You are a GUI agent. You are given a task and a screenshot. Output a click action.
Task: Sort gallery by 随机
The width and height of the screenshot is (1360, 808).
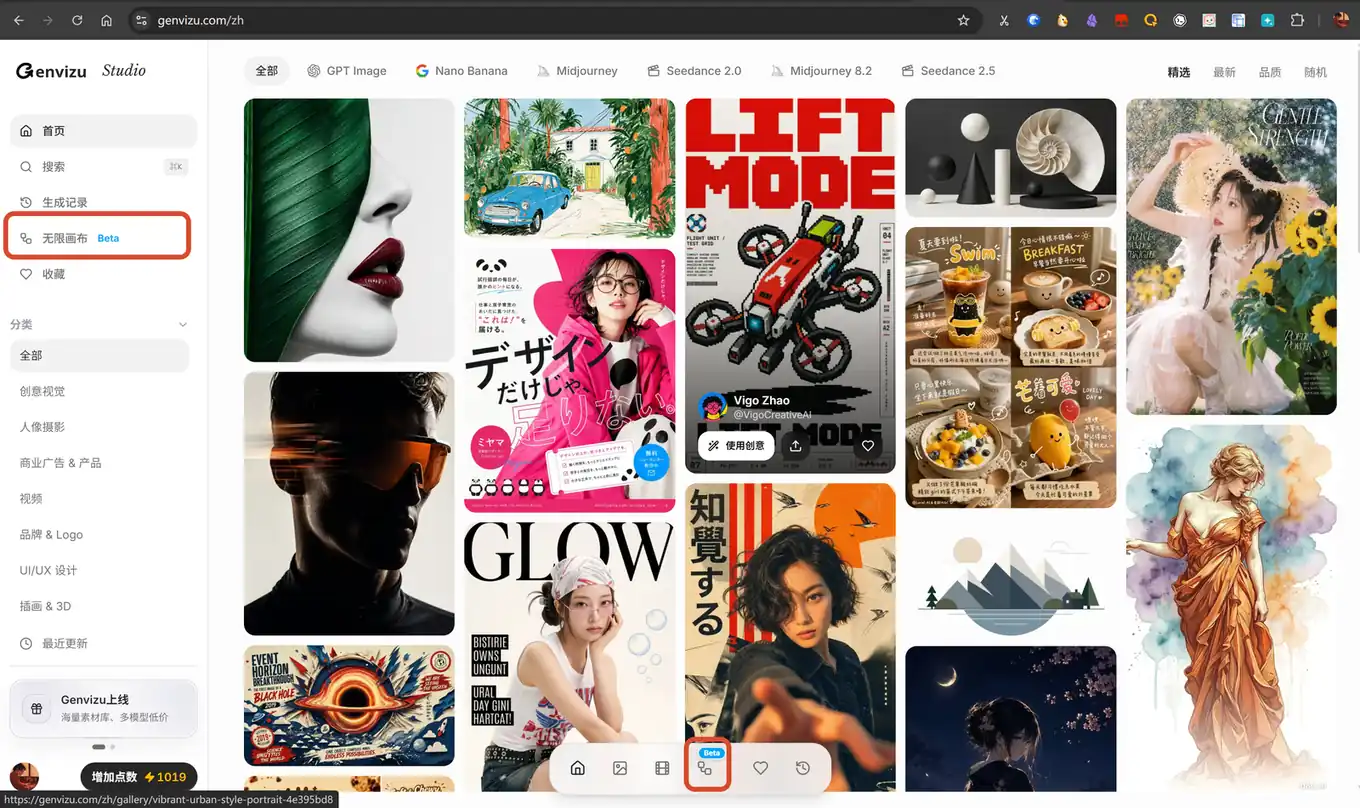click(1316, 72)
